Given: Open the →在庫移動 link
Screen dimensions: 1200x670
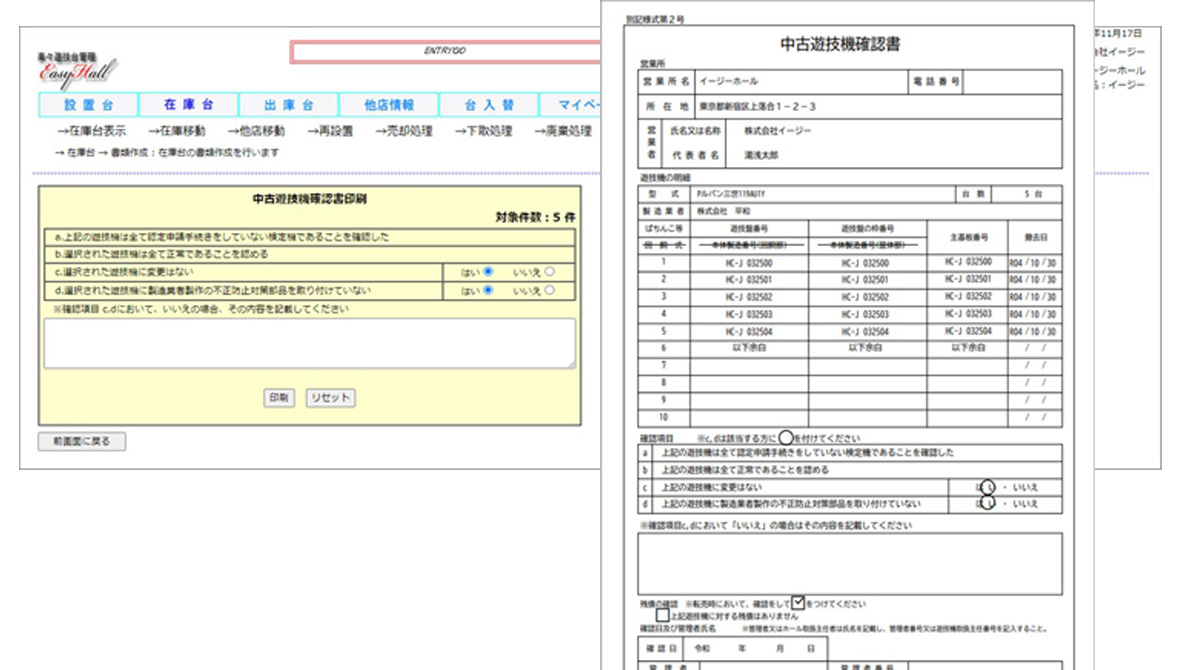Looking at the screenshot, I should [x=176, y=131].
